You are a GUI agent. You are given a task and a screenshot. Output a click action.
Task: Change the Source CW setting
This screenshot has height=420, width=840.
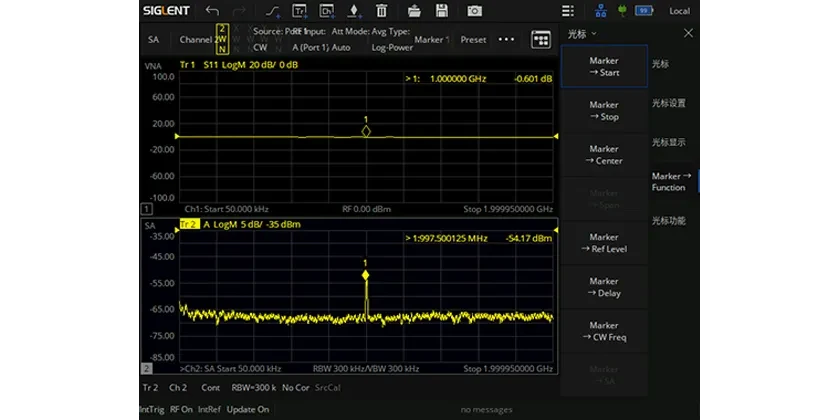[260, 47]
